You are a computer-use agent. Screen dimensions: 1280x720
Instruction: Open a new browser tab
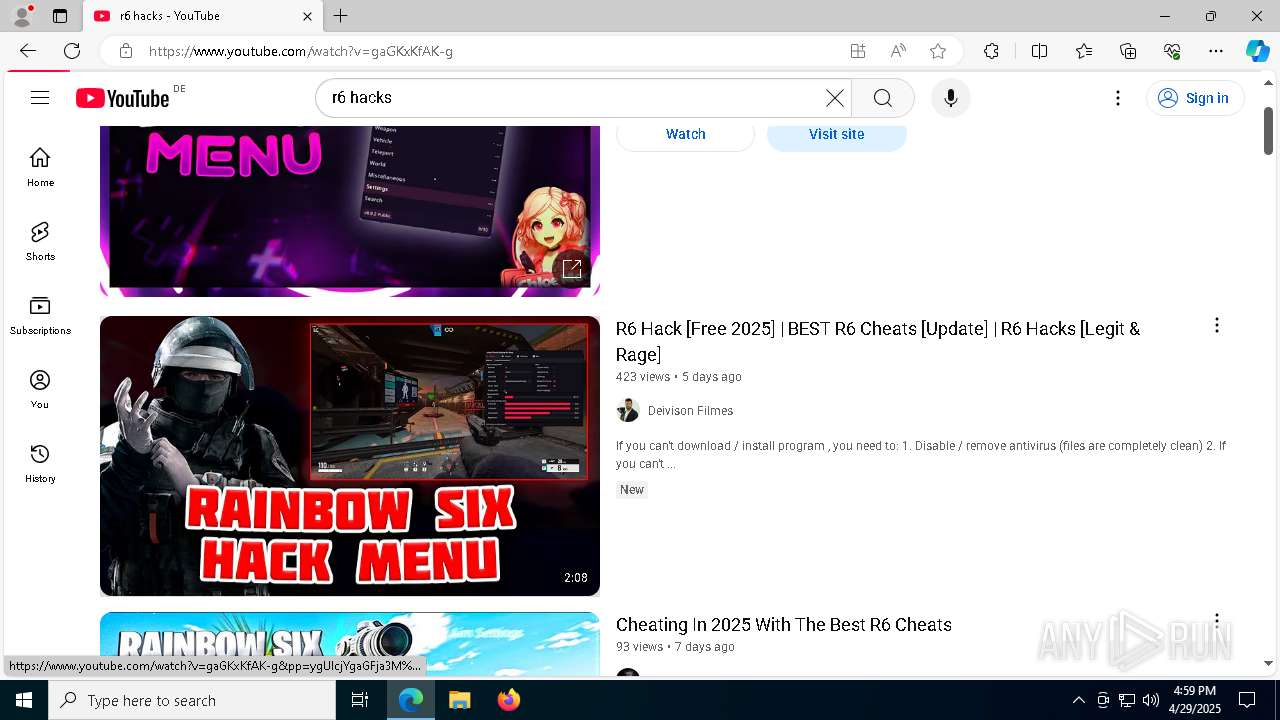(x=341, y=16)
